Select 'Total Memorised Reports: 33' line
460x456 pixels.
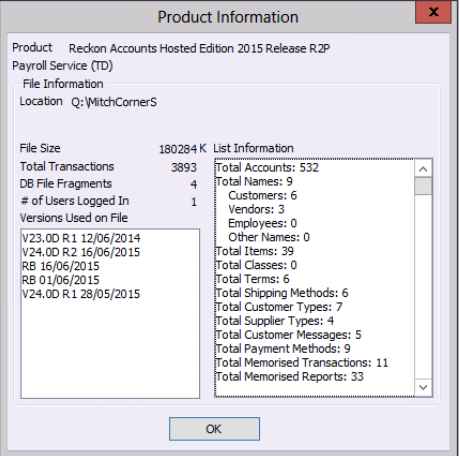click(290, 377)
